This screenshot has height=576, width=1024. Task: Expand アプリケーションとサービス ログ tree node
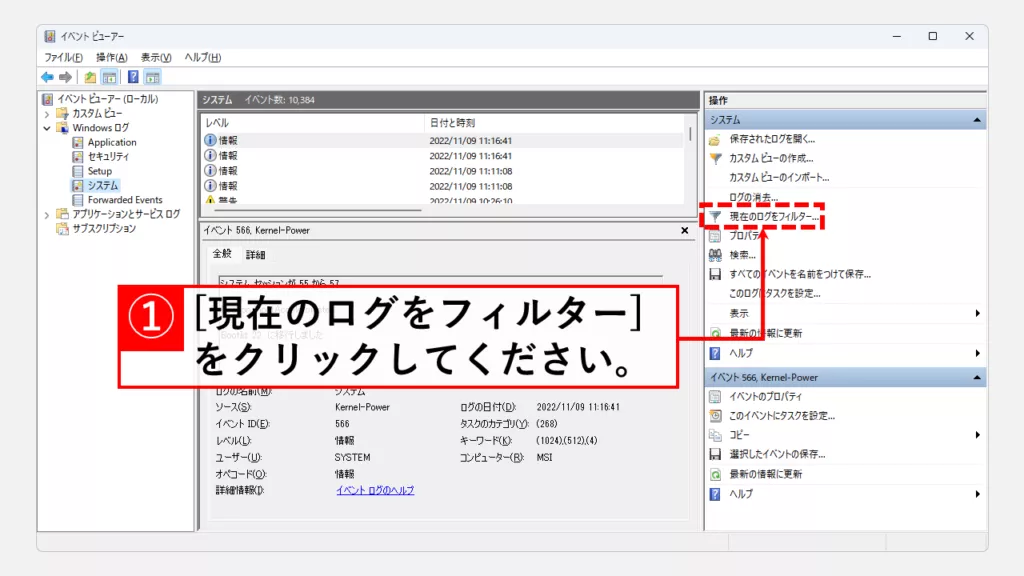click(x=47, y=214)
